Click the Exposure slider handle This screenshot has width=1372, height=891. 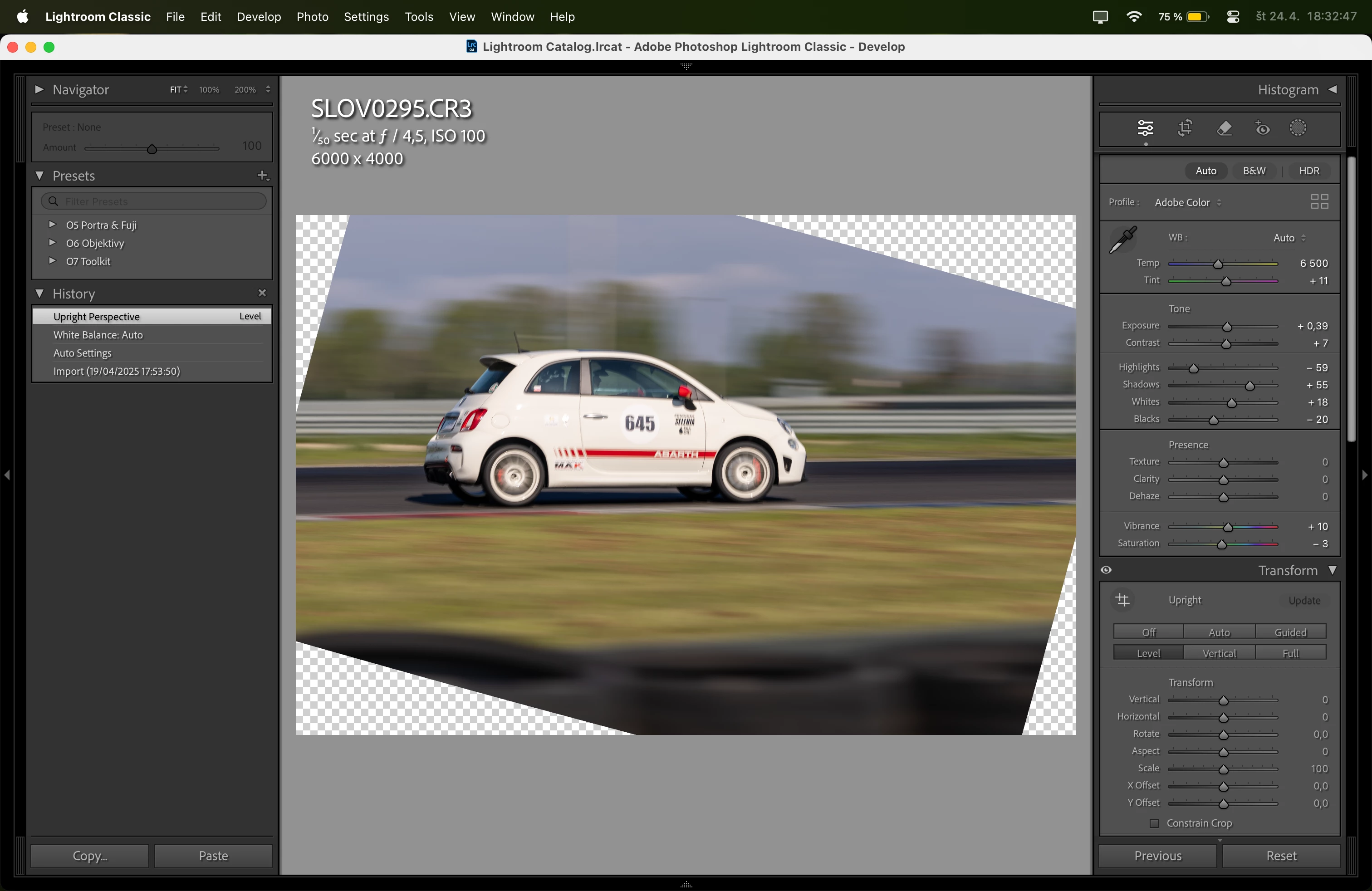click(1227, 327)
